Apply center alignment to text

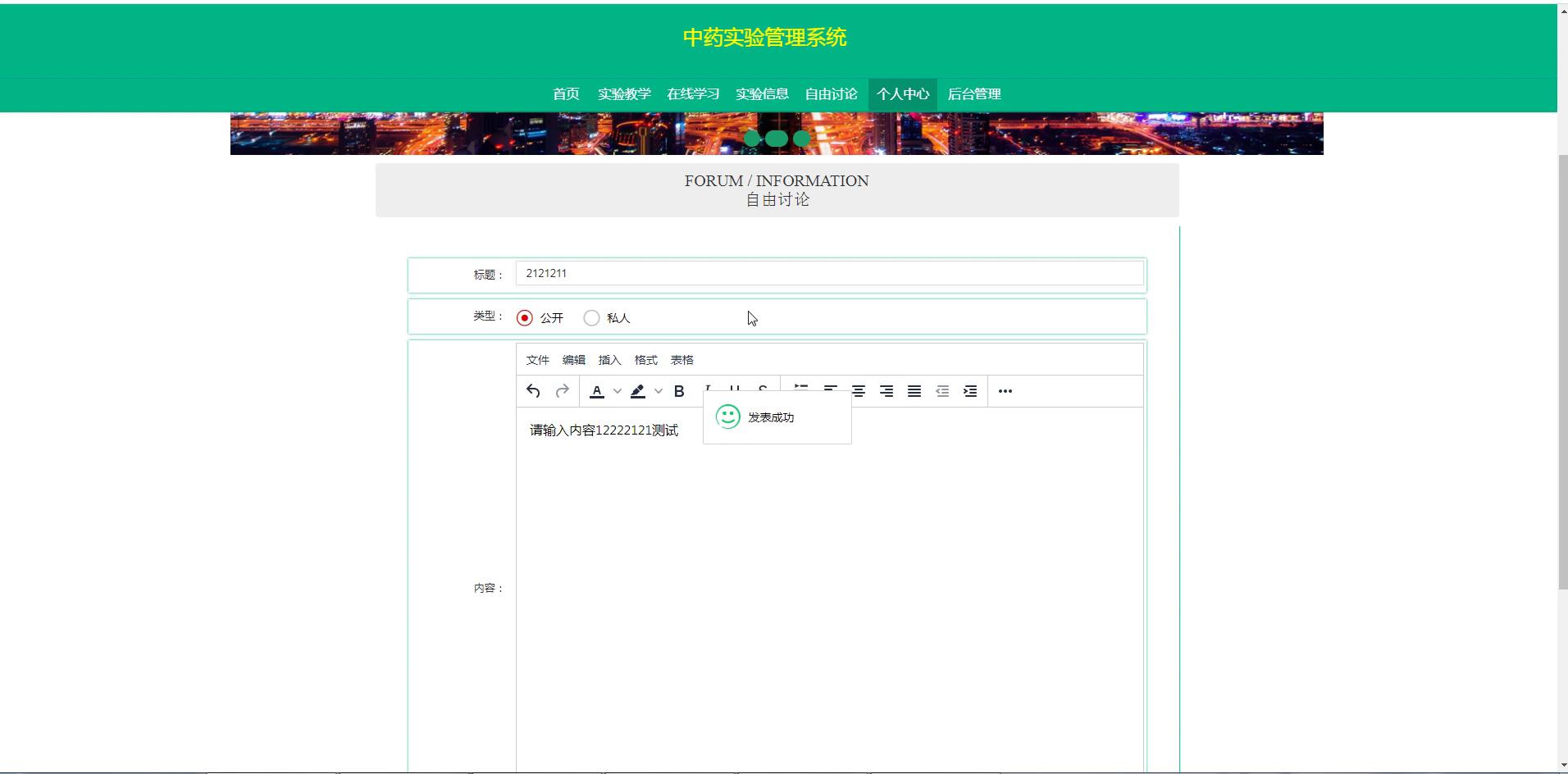[x=859, y=391]
